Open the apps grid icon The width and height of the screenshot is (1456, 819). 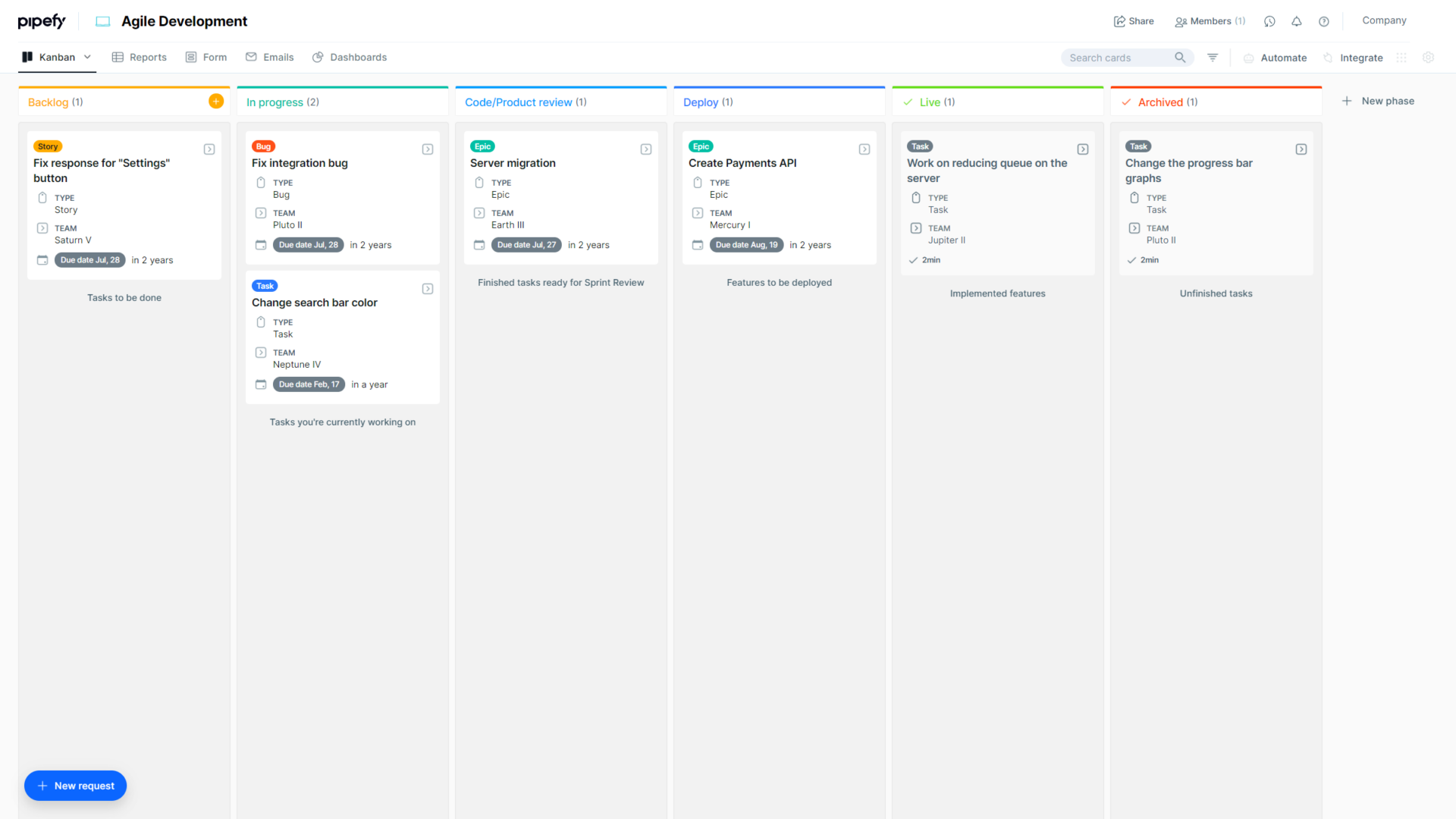point(1401,58)
